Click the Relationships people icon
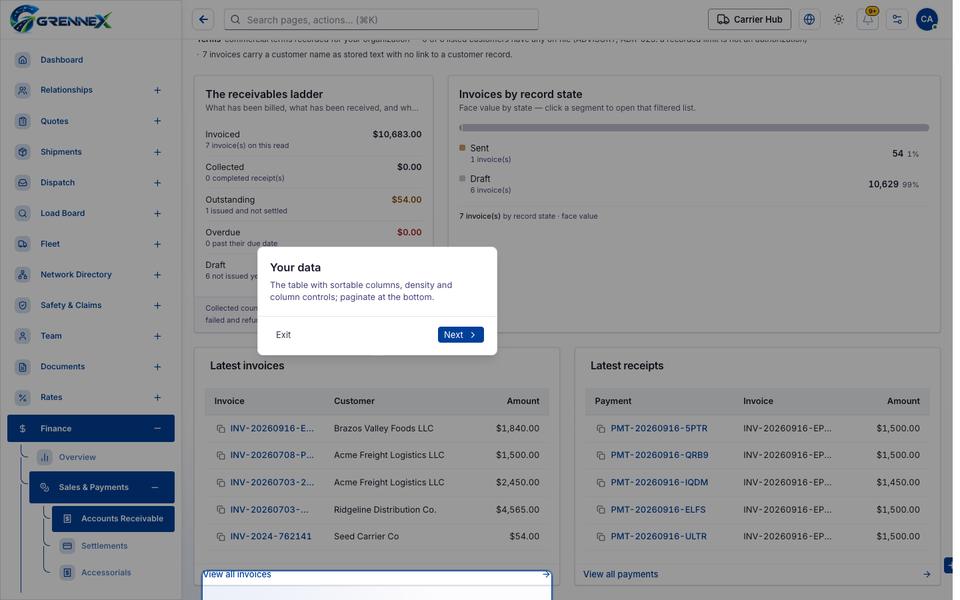960x600 pixels. [x=23, y=90]
